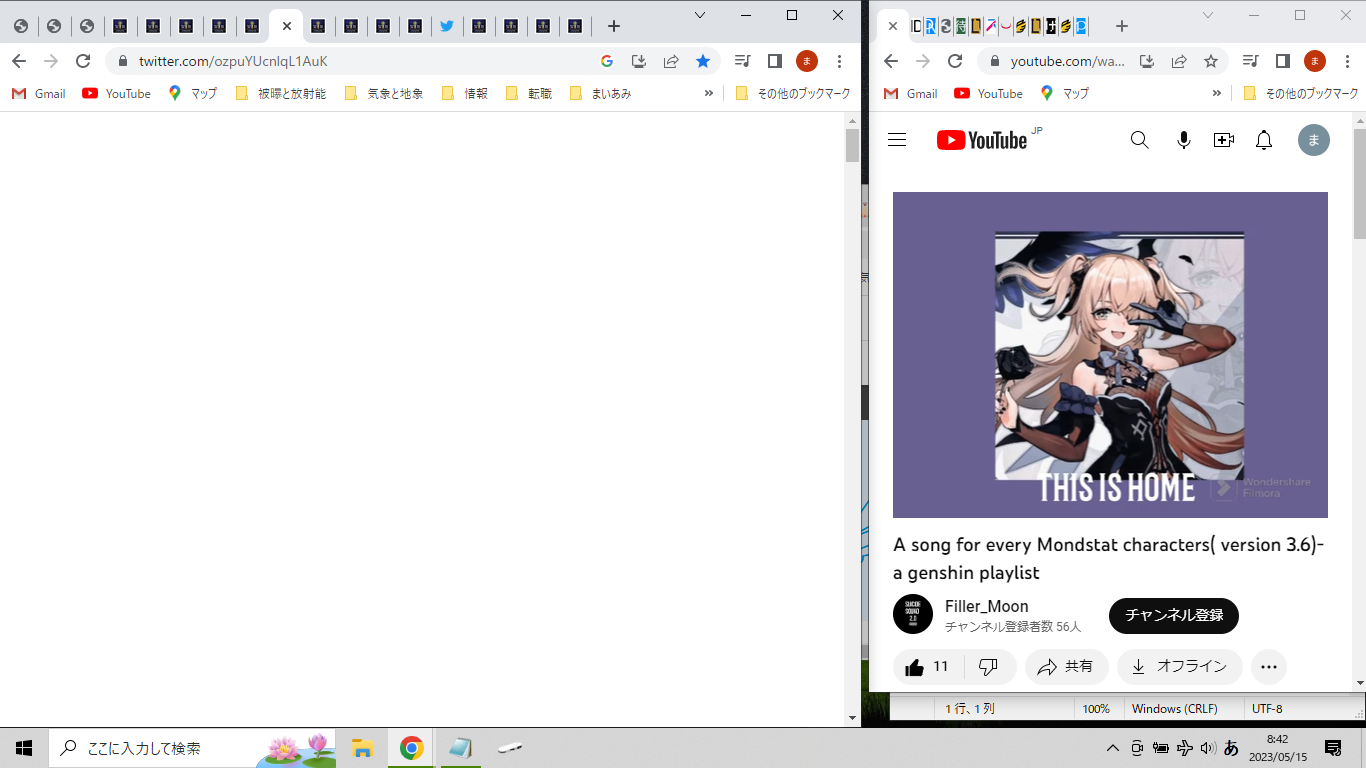Open media controls in the YouTube window
The image size is (1366, 768).
(1250, 61)
